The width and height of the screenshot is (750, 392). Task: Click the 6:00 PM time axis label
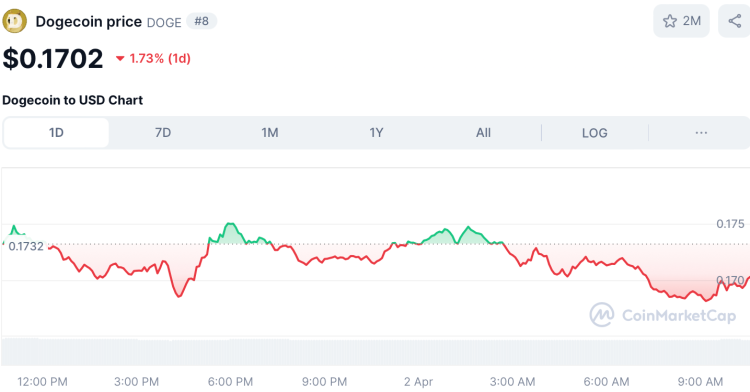(230, 381)
